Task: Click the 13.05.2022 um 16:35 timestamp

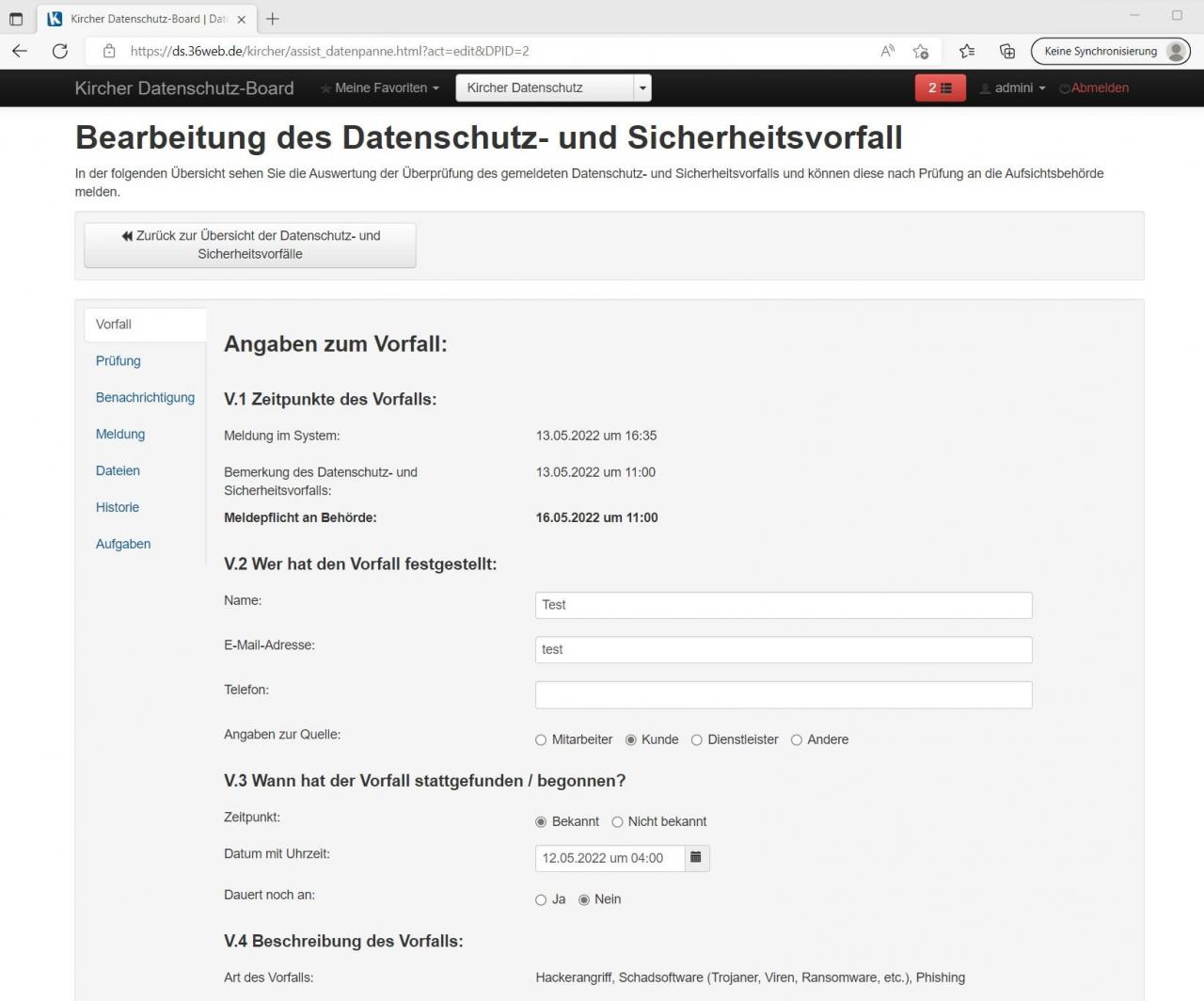Action: pos(596,436)
